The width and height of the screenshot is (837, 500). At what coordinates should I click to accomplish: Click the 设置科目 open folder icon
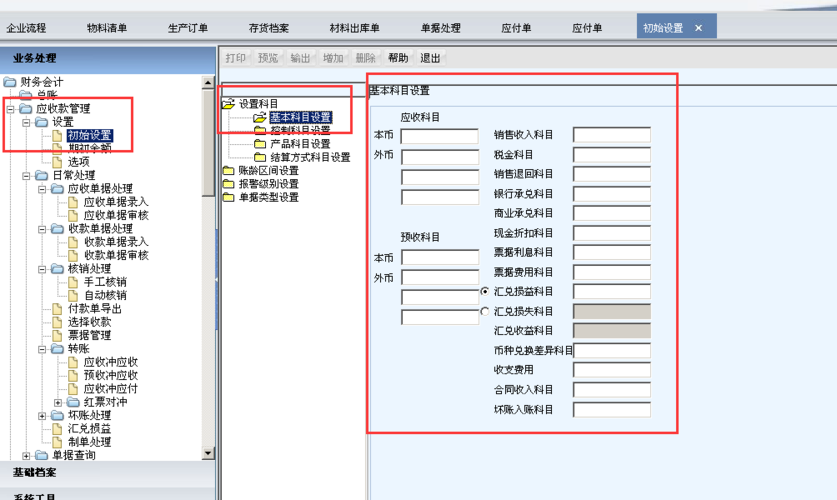coord(228,104)
